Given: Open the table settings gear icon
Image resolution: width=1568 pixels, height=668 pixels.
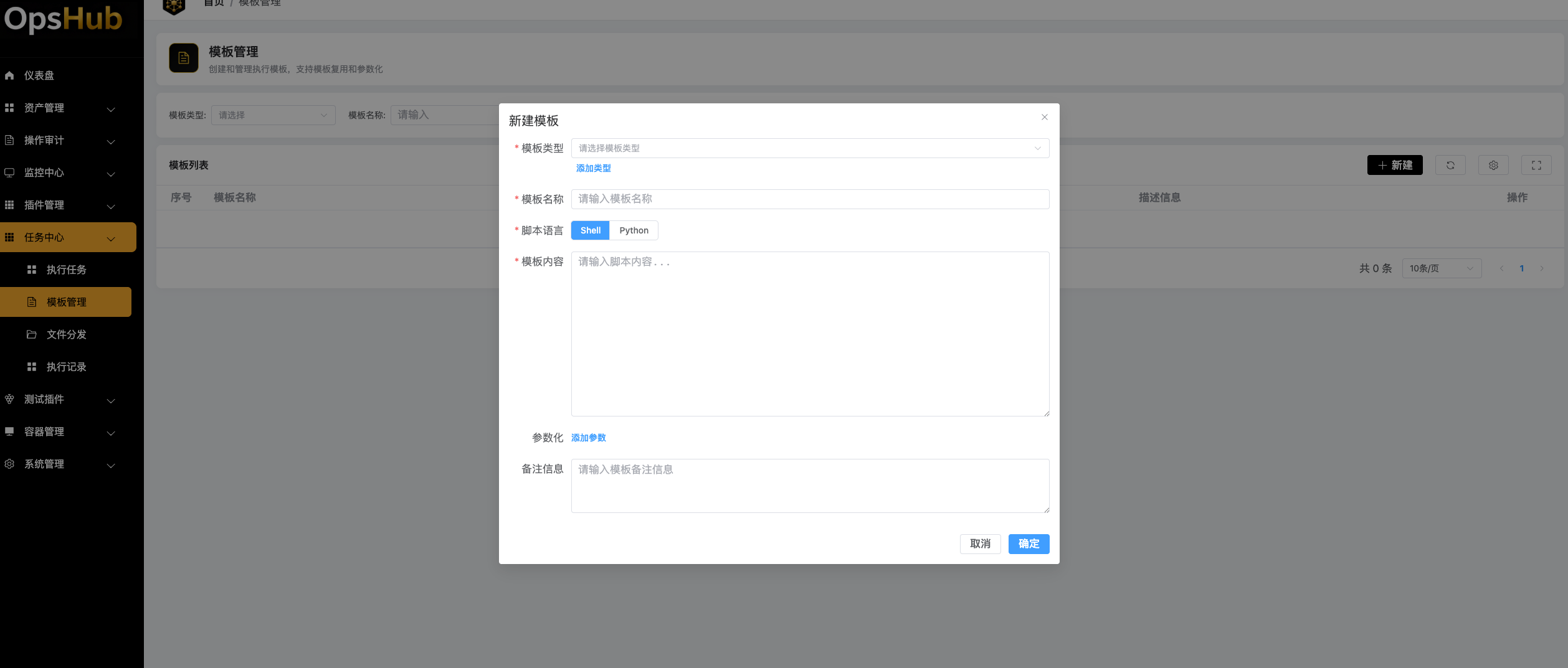Looking at the screenshot, I should coord(1493,165).
